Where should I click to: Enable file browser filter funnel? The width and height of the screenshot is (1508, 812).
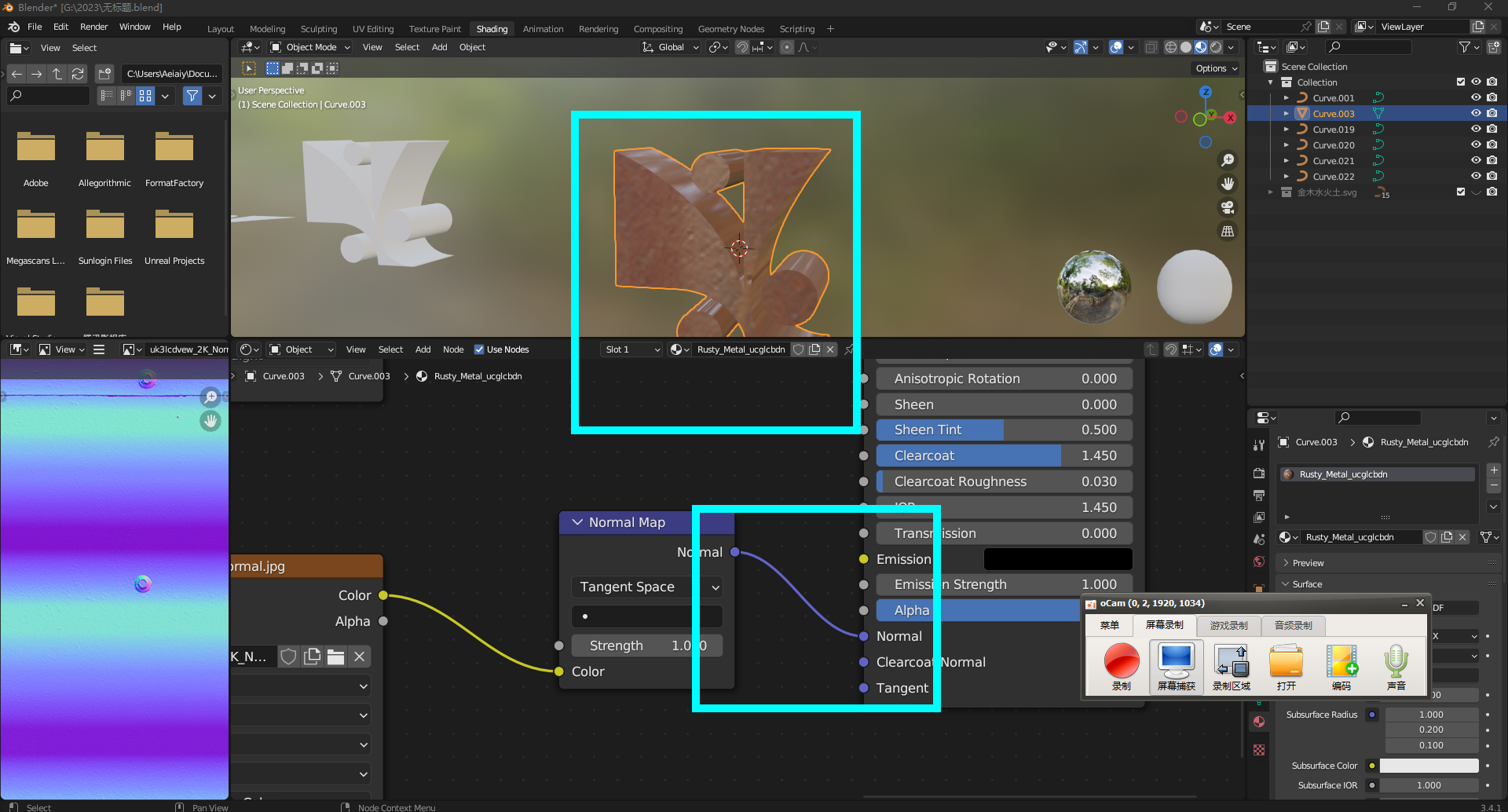(192, 96)
